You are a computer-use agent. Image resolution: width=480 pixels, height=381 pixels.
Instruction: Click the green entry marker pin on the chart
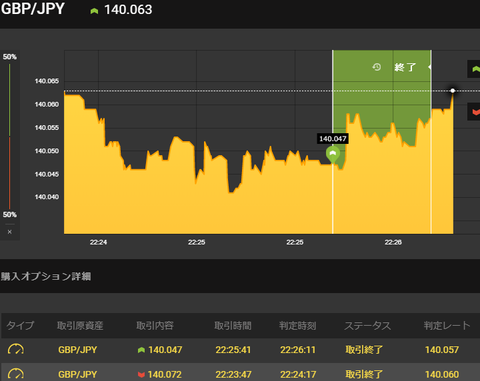point(333,154)
